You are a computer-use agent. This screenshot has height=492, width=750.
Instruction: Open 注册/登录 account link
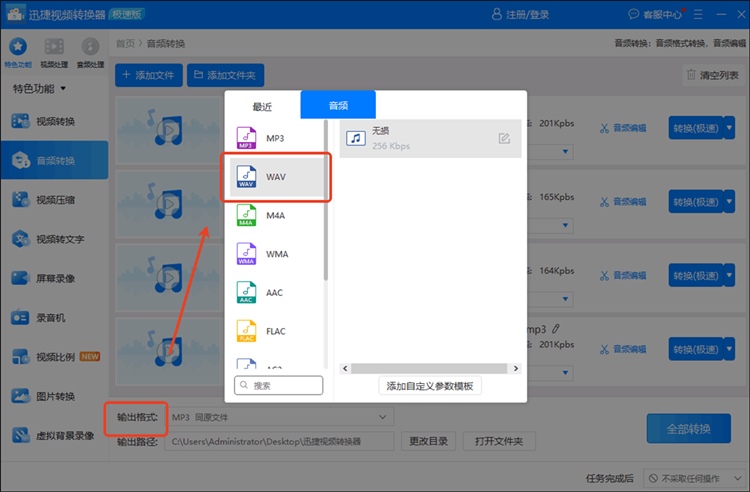point(520,14)
